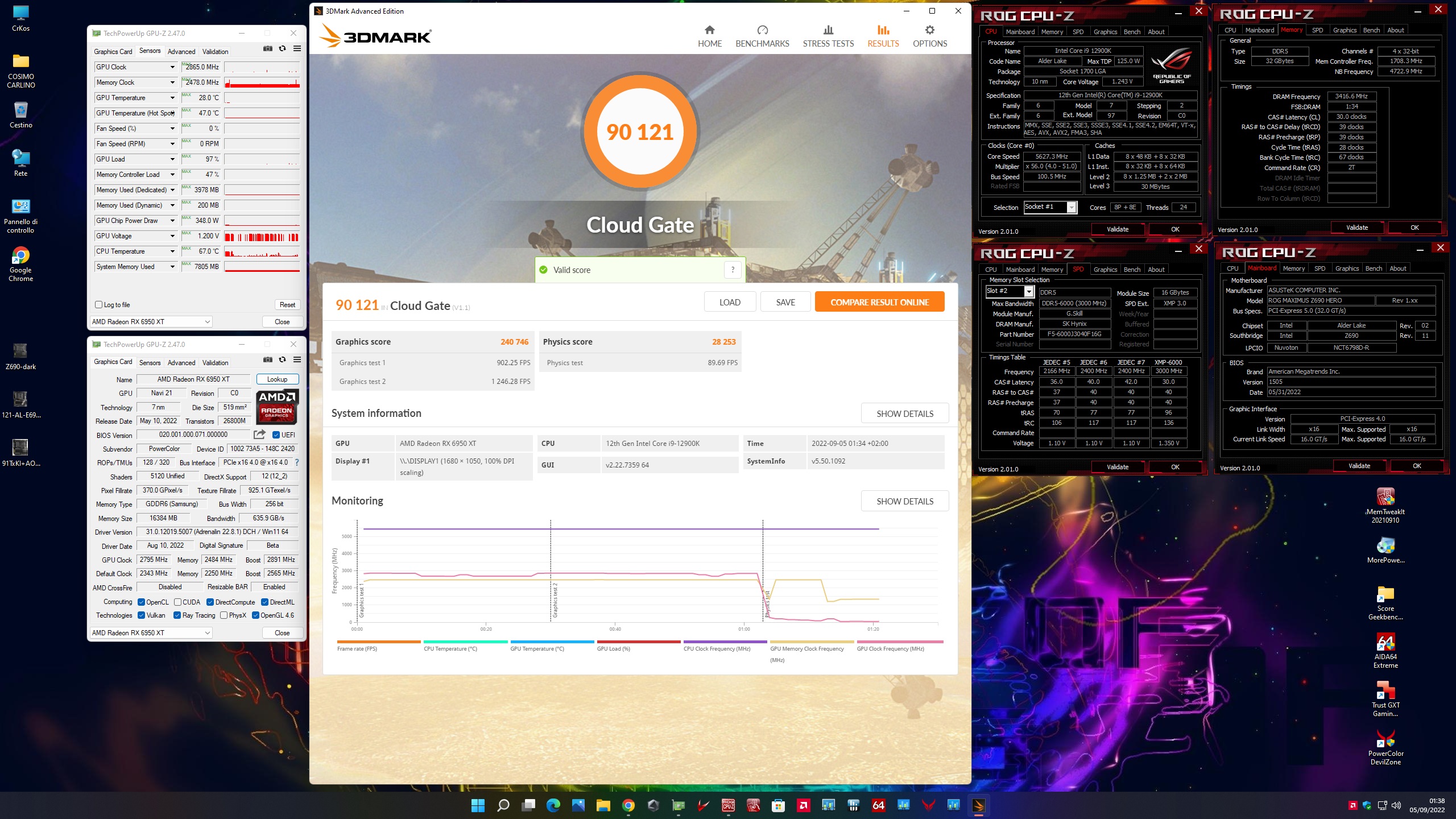Open Graphics tab in CPU-Z Memory window

point(1345,30)
